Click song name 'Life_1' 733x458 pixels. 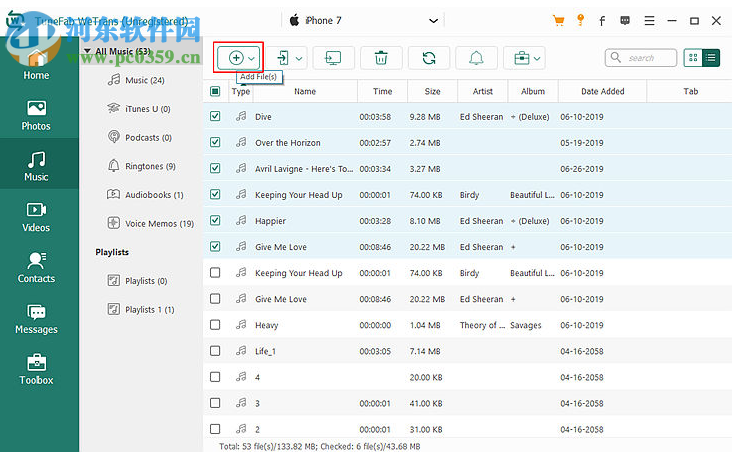pyautogui.click(x=265, y=351)
